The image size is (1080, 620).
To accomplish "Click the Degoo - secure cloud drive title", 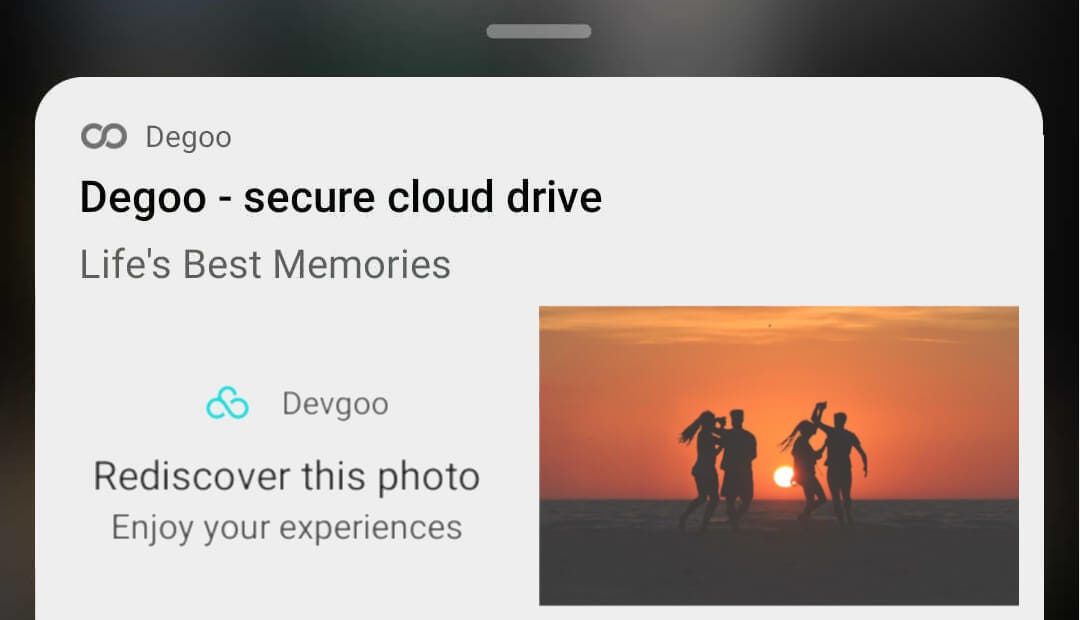I will 340,197.
